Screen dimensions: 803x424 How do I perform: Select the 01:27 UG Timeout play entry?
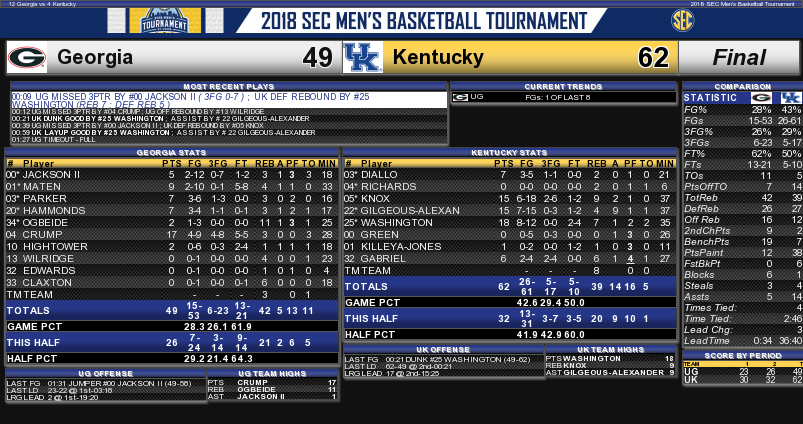[x=228, y=139]
